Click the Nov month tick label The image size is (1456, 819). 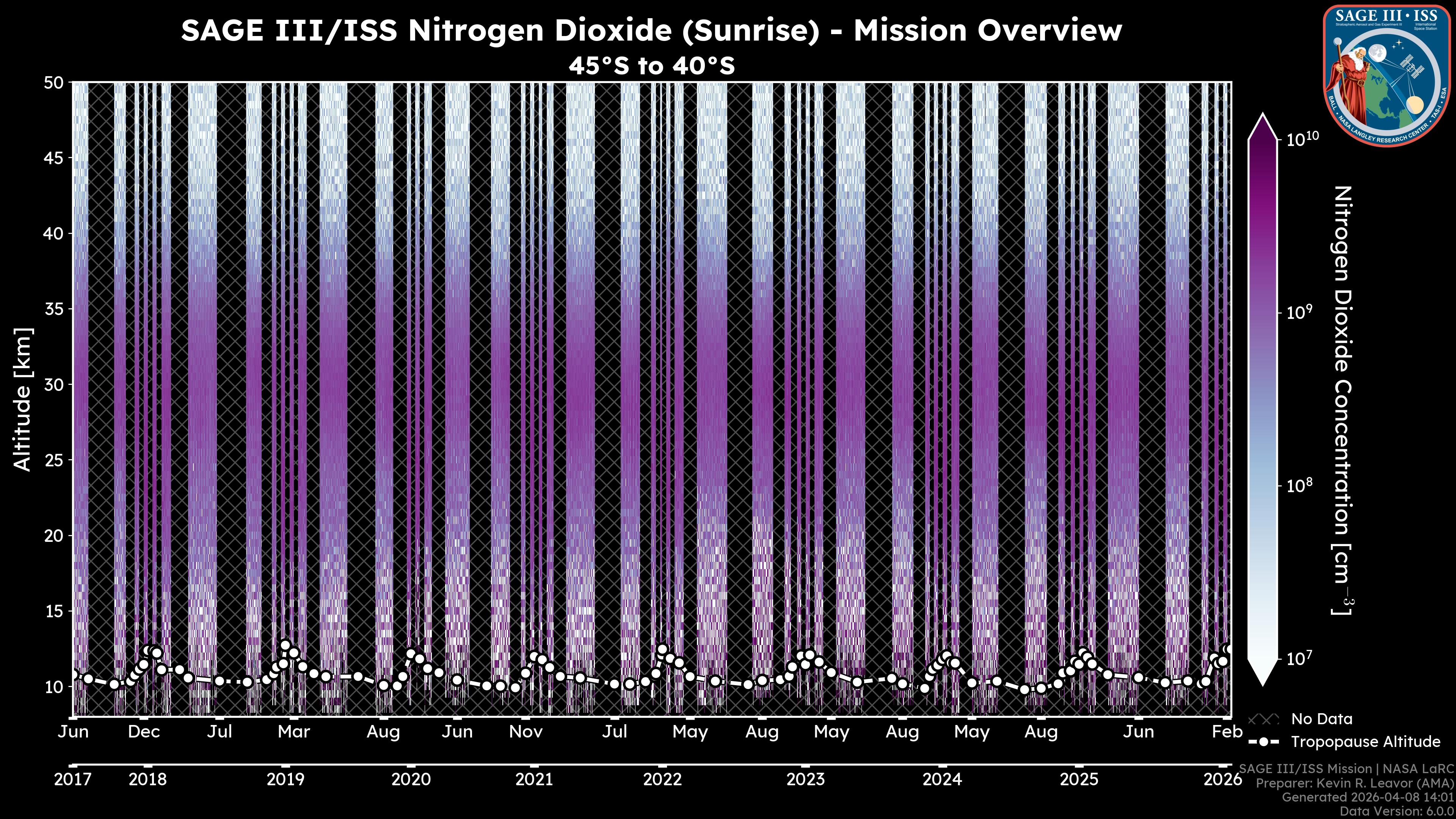point(526,732)
